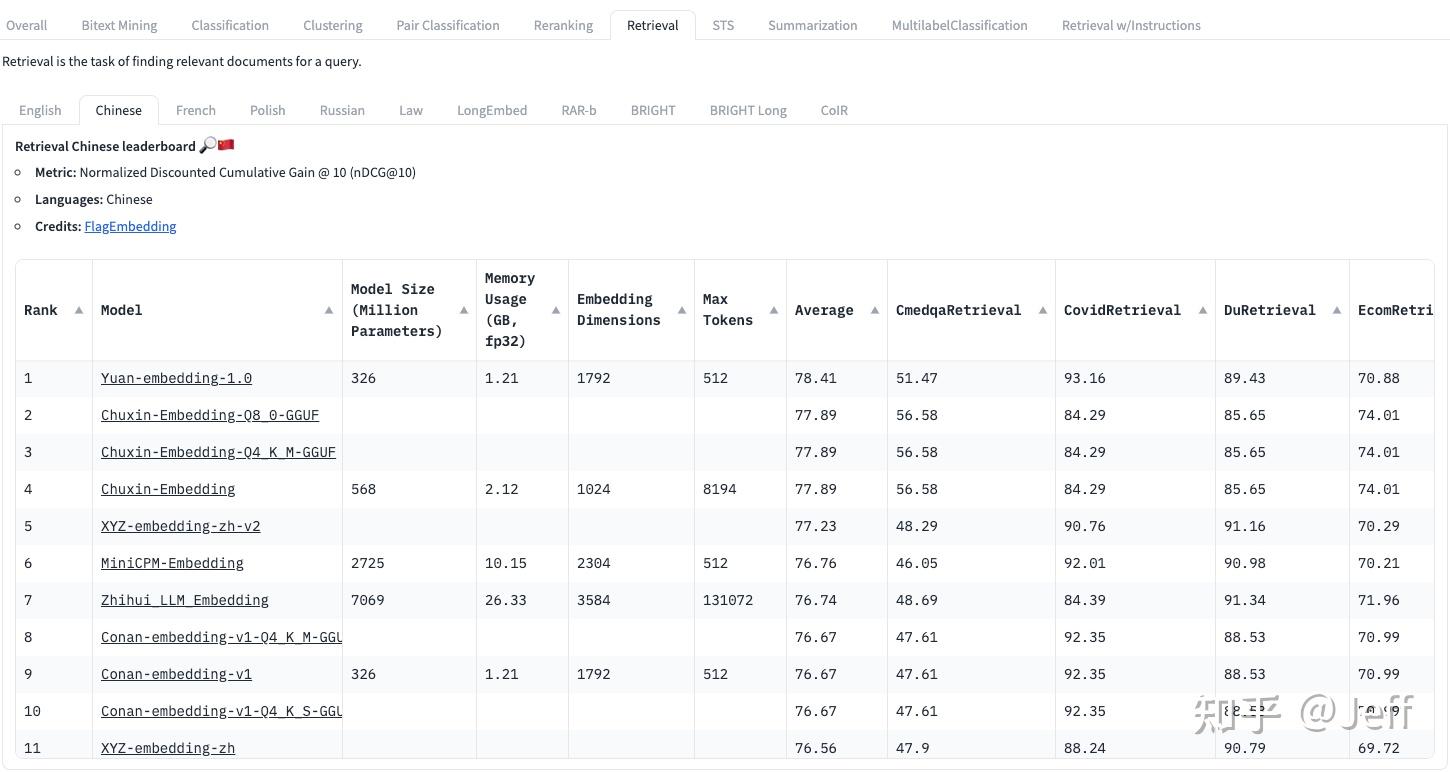
Task: Sort by Max Tokens column arrow
Action: pos(773,310)
